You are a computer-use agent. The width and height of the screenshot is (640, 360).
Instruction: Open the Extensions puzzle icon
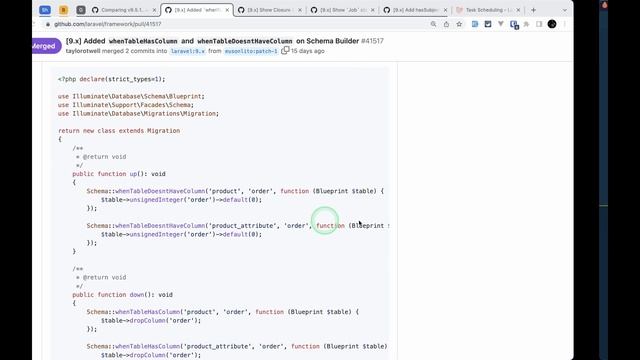(527, 24)
